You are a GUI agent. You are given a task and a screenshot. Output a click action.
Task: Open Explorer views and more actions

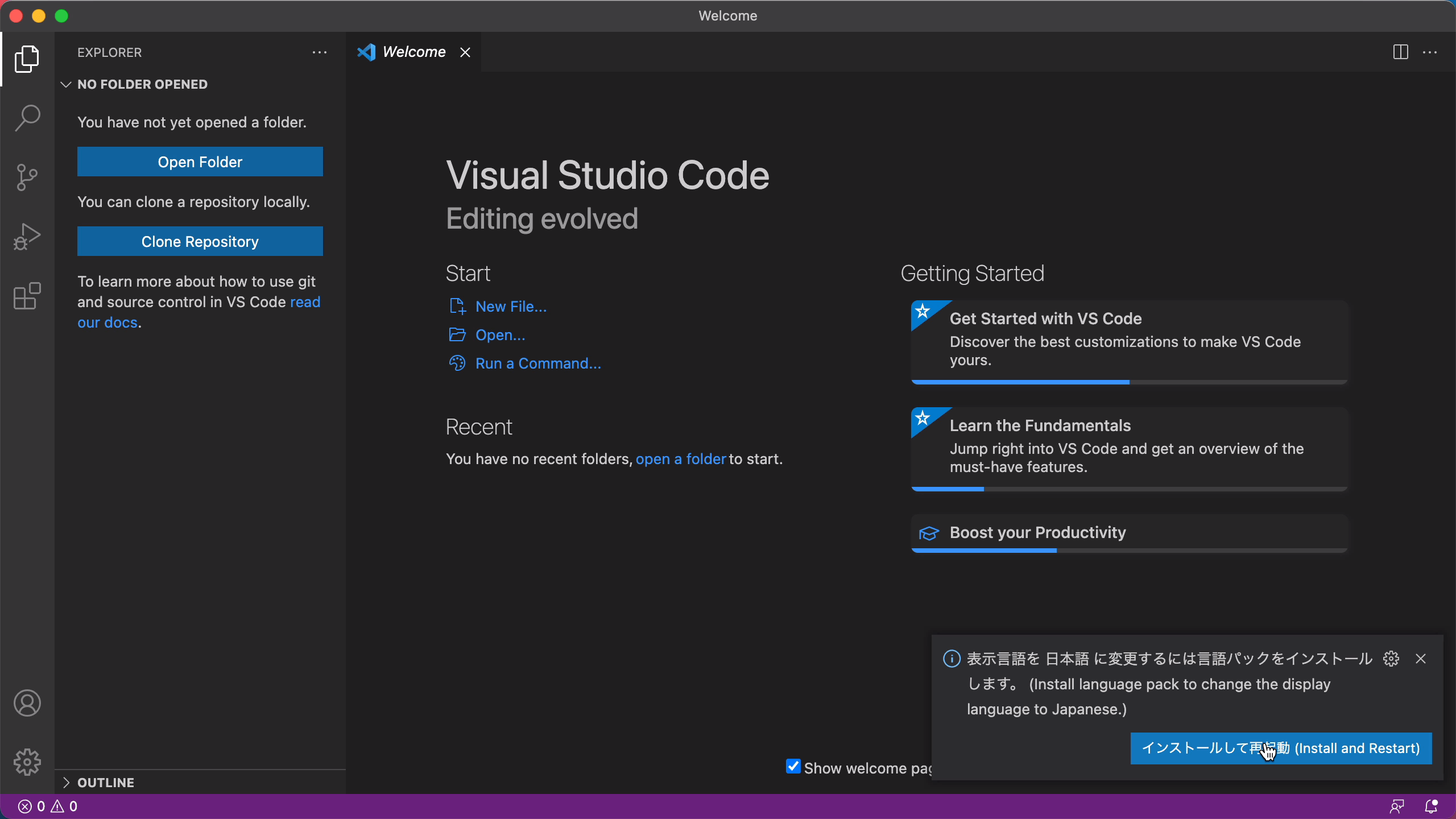320,52
